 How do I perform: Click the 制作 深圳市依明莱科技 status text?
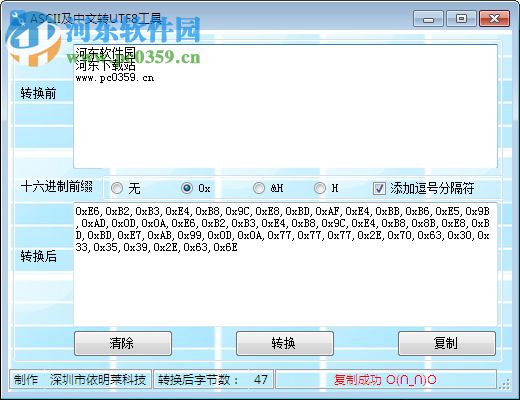(80, 379)
